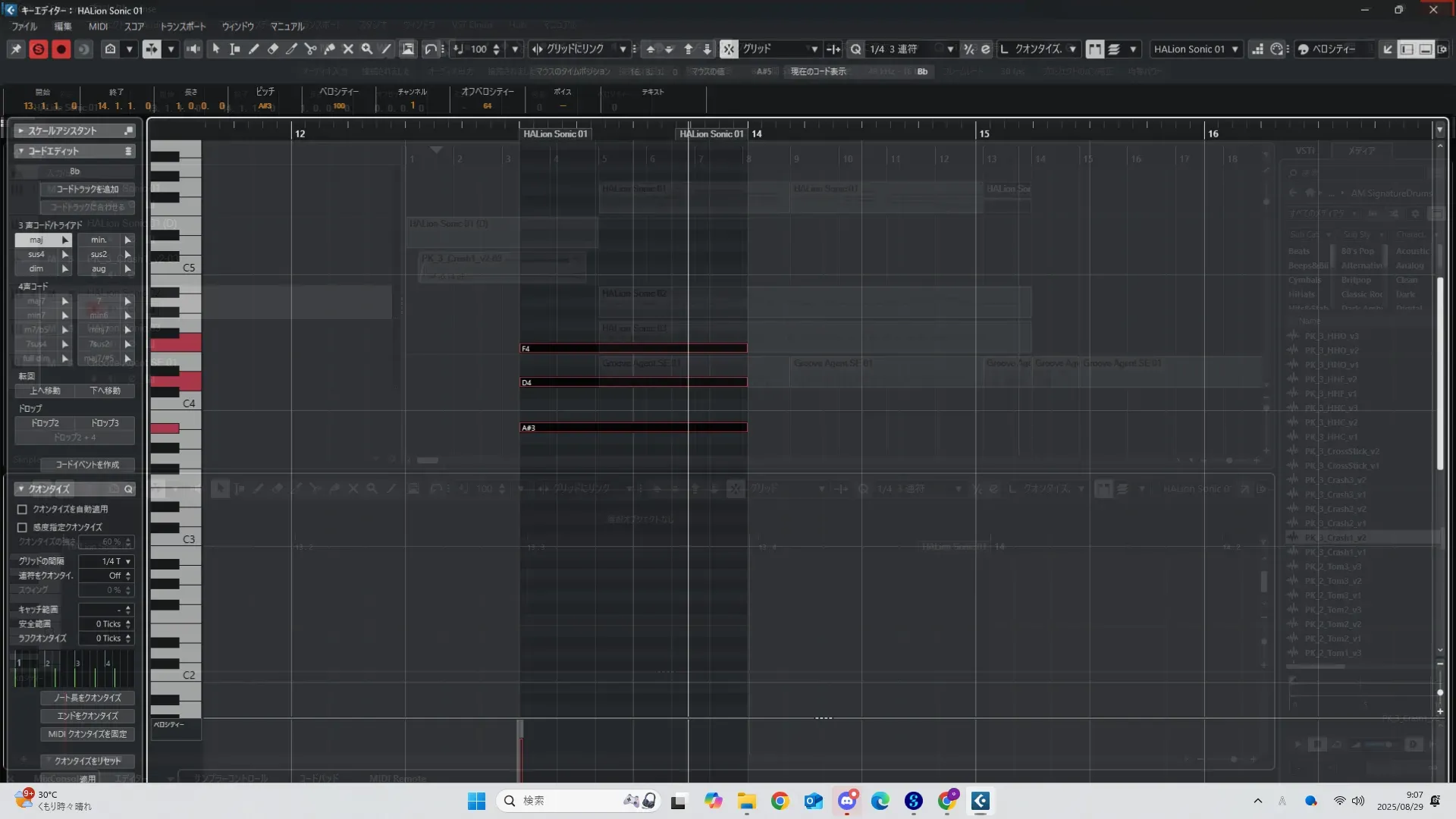Select the Draw pencil tool
Viewport: 1456px width, 819px height.
pos(254,49)
